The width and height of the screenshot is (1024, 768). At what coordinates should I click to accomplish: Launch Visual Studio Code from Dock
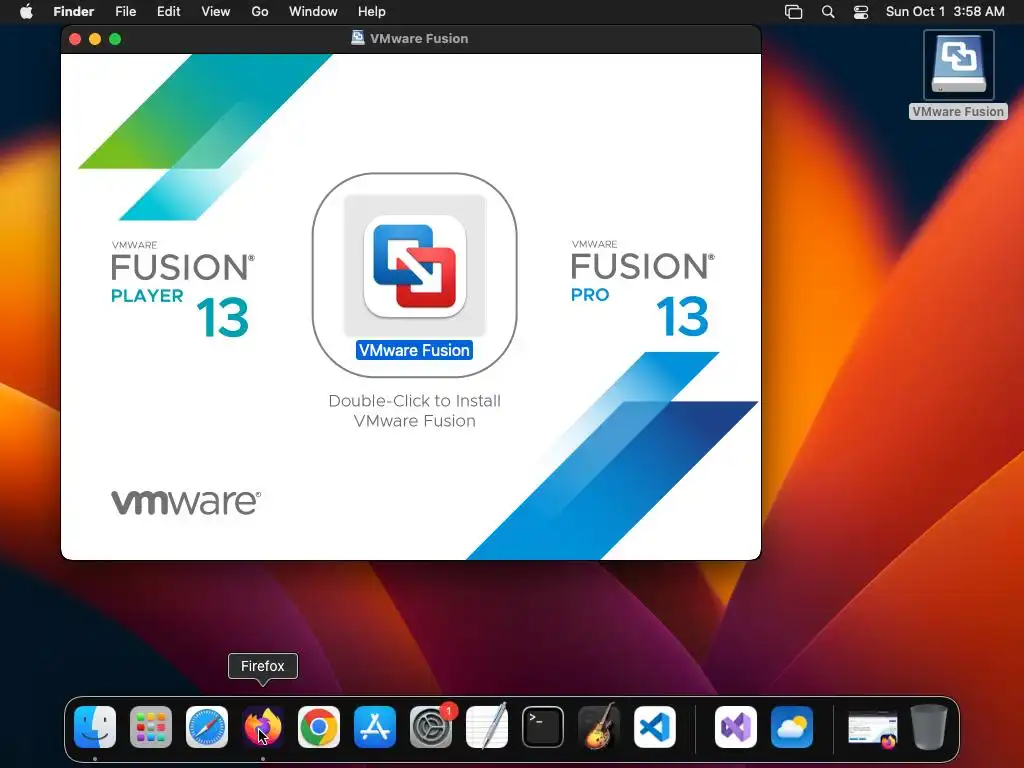click(x=654, y=727)
